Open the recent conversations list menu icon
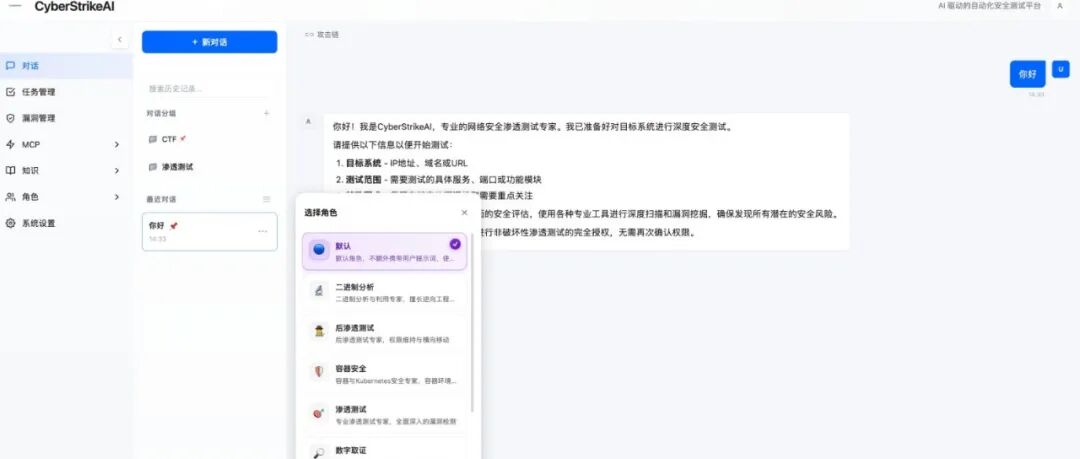 coord(267,199)
